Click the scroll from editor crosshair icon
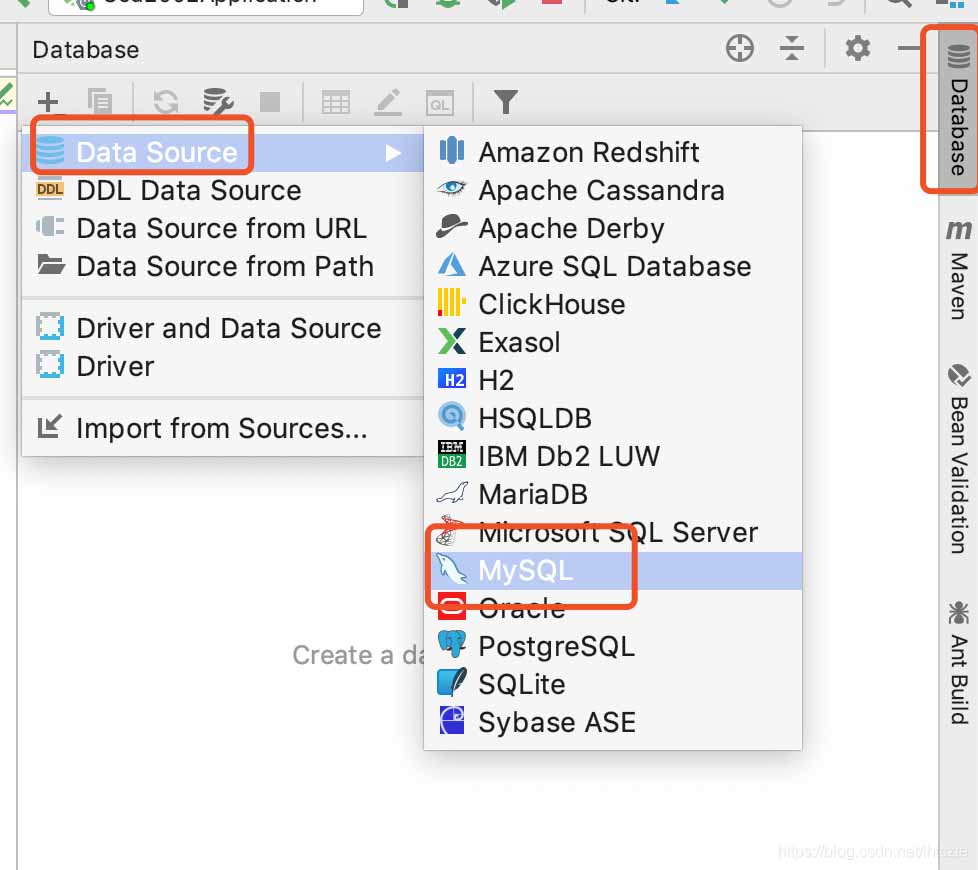The height and width of the screenshot is (870, 978). point(740,48)
